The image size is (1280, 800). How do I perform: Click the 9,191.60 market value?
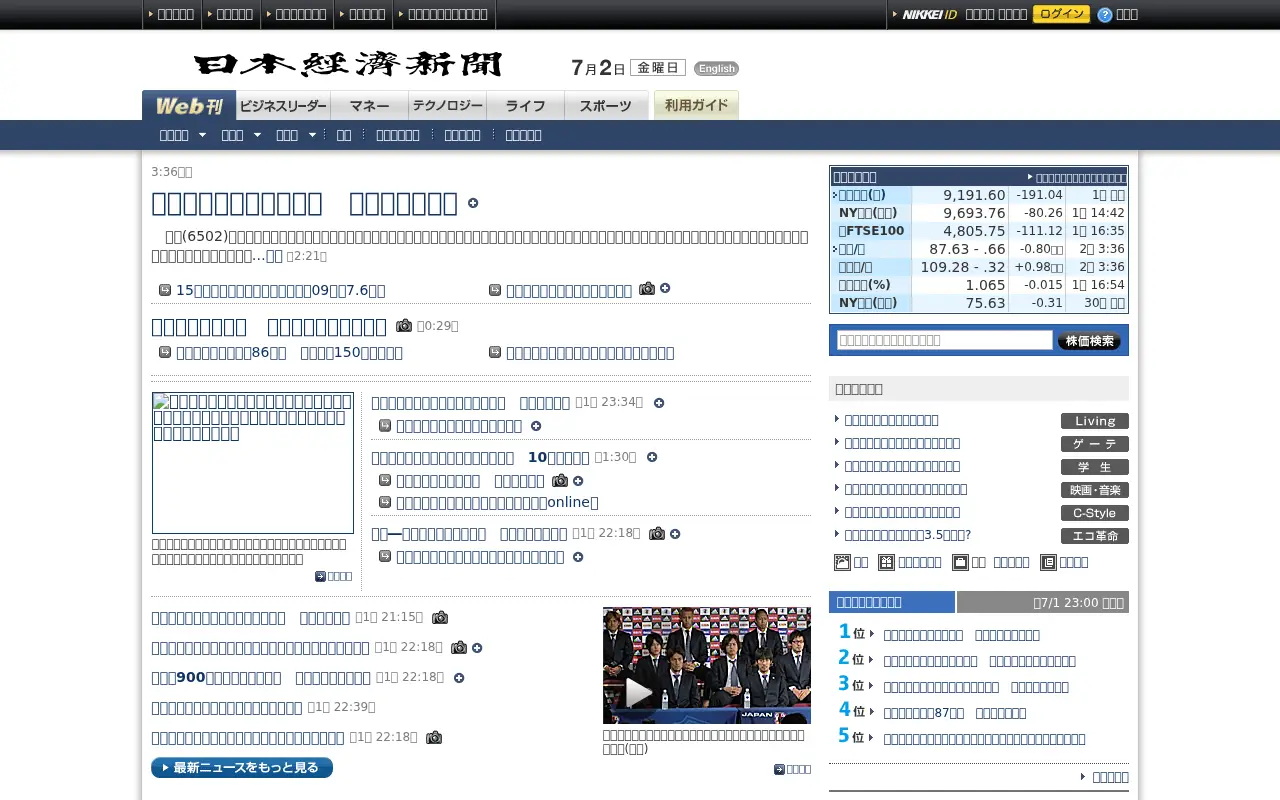(974, 195)
